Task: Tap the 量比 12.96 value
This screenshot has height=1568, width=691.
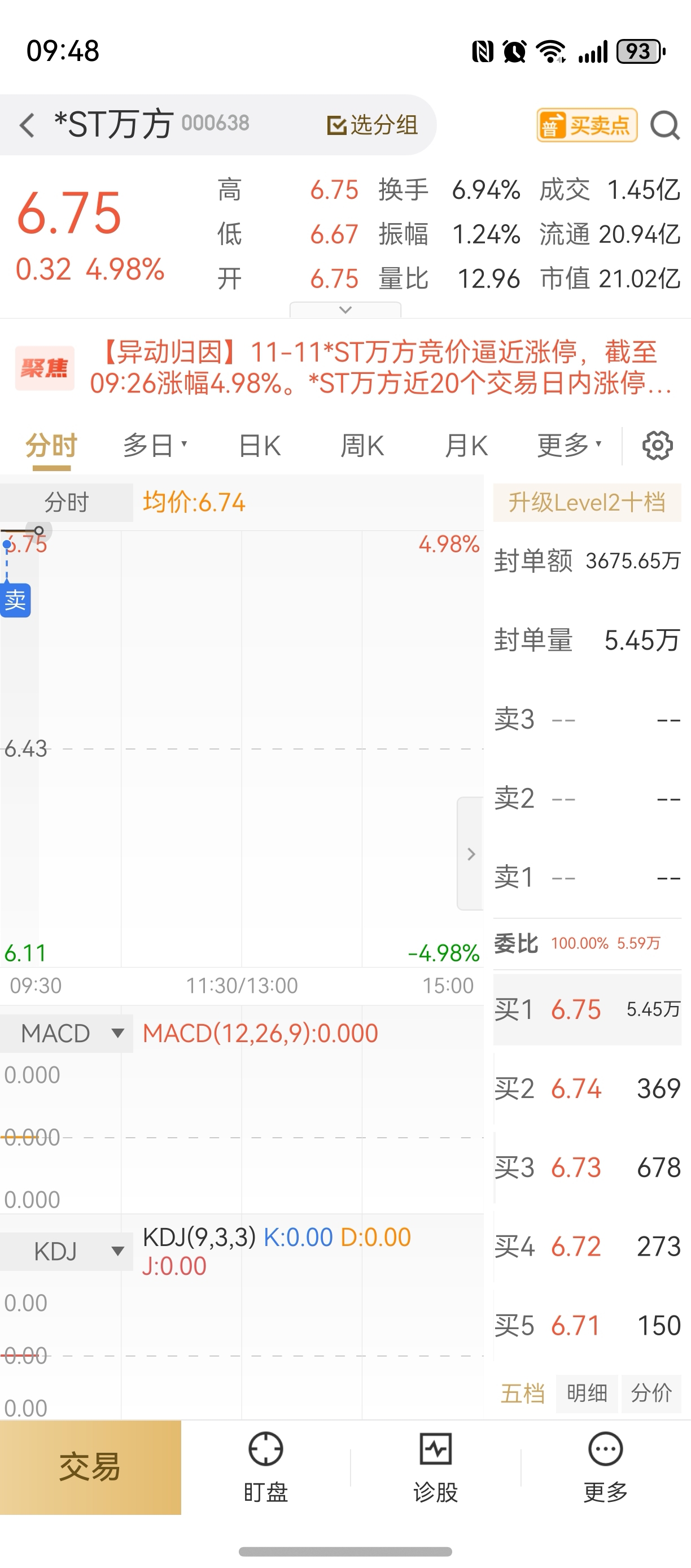Action: click(x=488, y=279)
